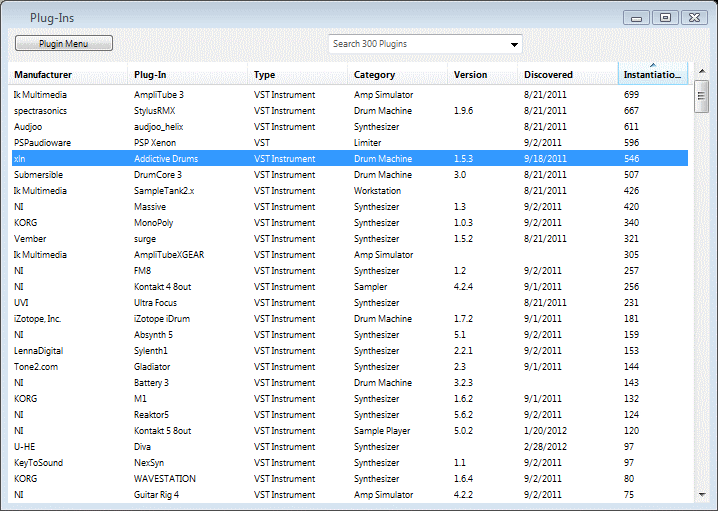The width and height of the screenshot is (718, 511).
Task: Click the Workstation category cell
Action: coord(377,190)
